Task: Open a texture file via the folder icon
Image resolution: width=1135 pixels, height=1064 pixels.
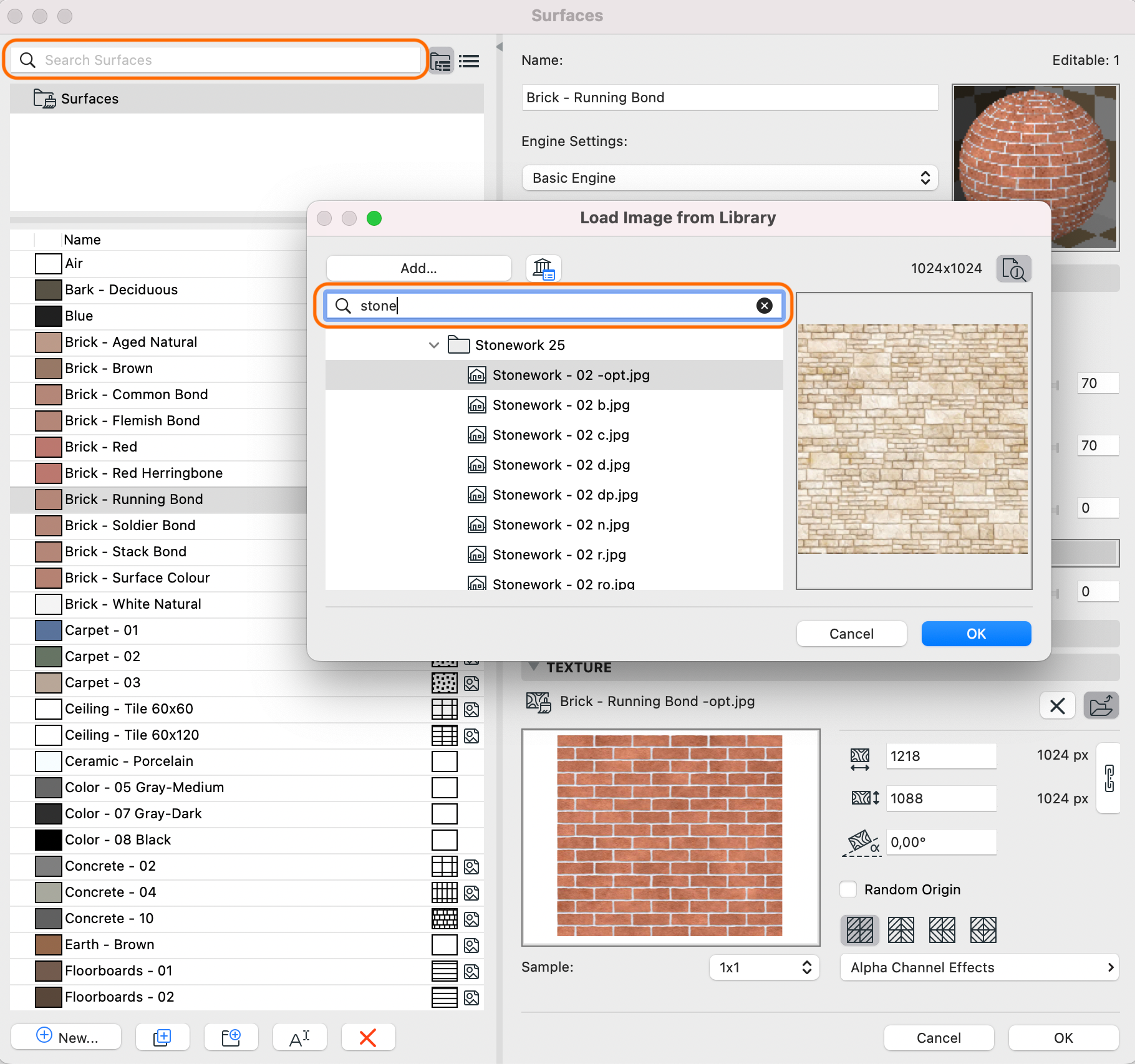Action: point(1101,705)
